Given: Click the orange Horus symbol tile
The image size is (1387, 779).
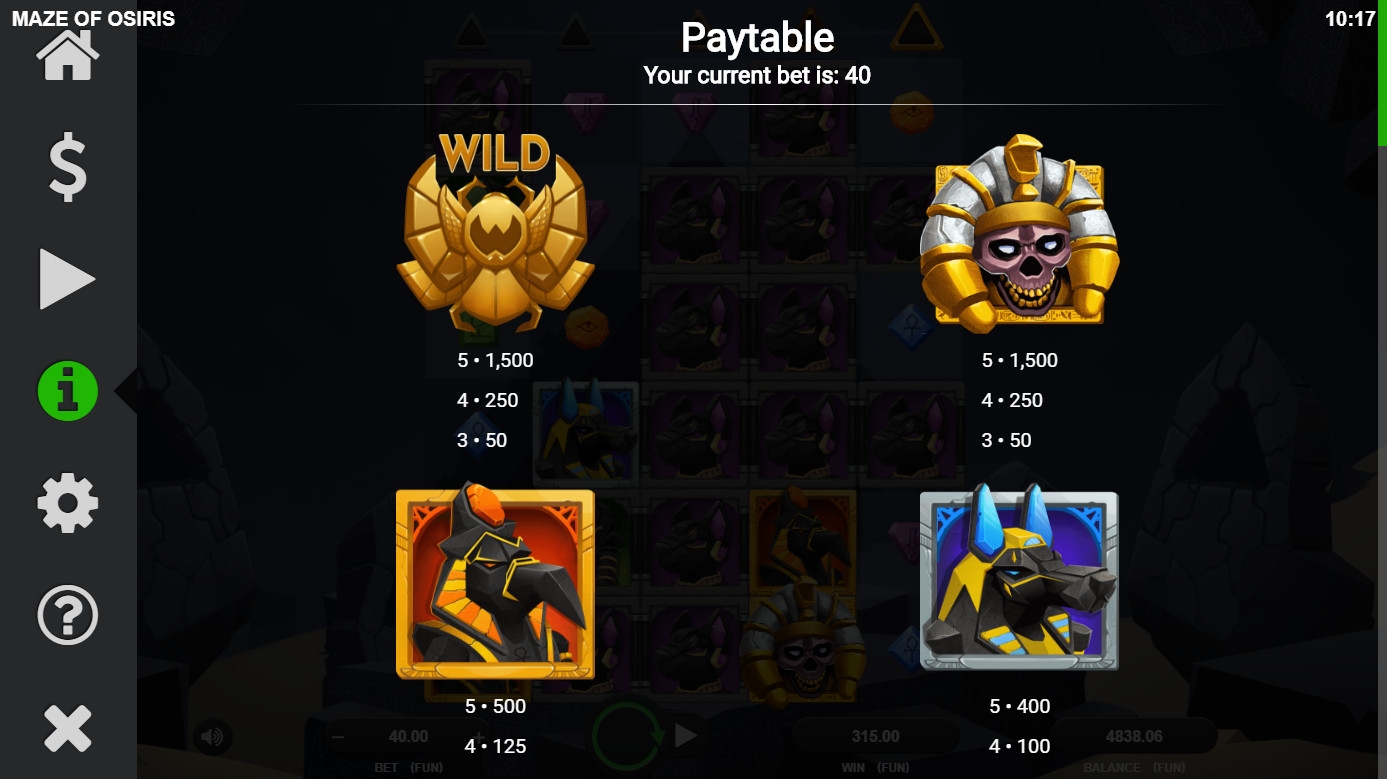Looking at the screenshot, I should (496, 584).
